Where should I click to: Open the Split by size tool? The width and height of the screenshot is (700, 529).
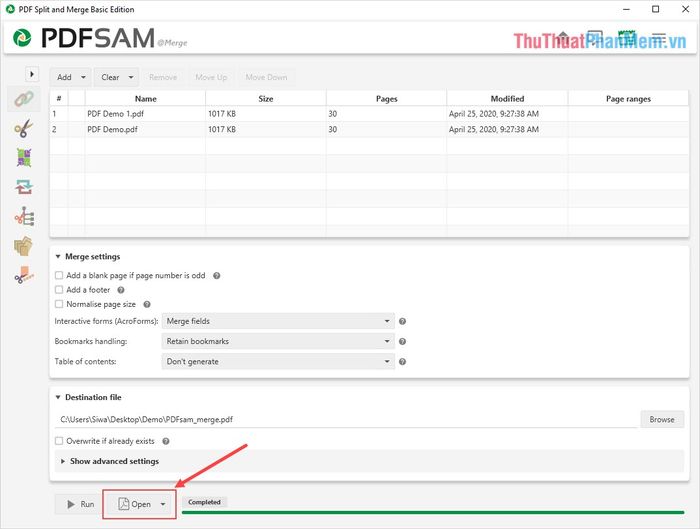coord(22,275)
